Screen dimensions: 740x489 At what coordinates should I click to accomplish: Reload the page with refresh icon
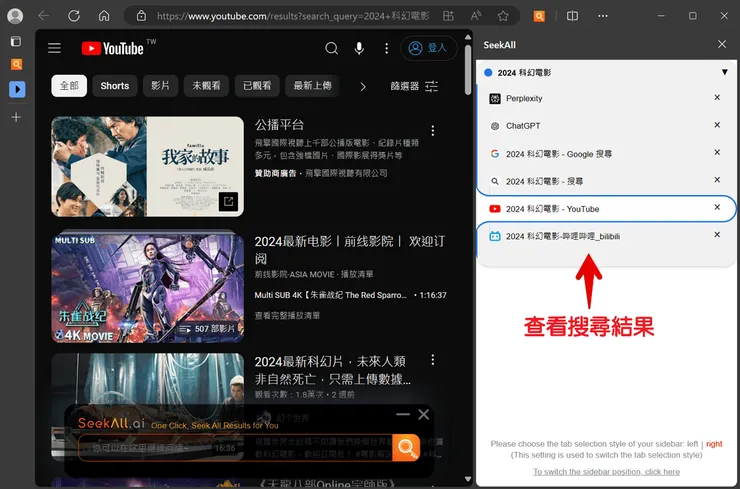(74, 16)
